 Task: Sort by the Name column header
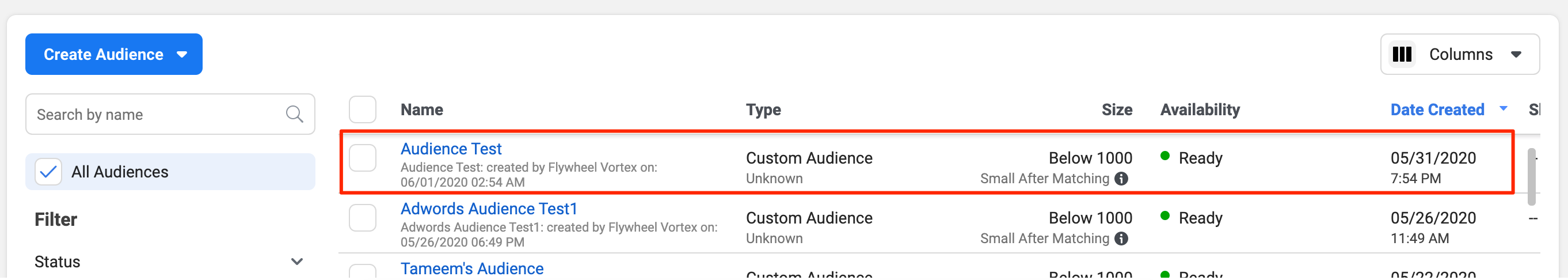click(421, 110)
